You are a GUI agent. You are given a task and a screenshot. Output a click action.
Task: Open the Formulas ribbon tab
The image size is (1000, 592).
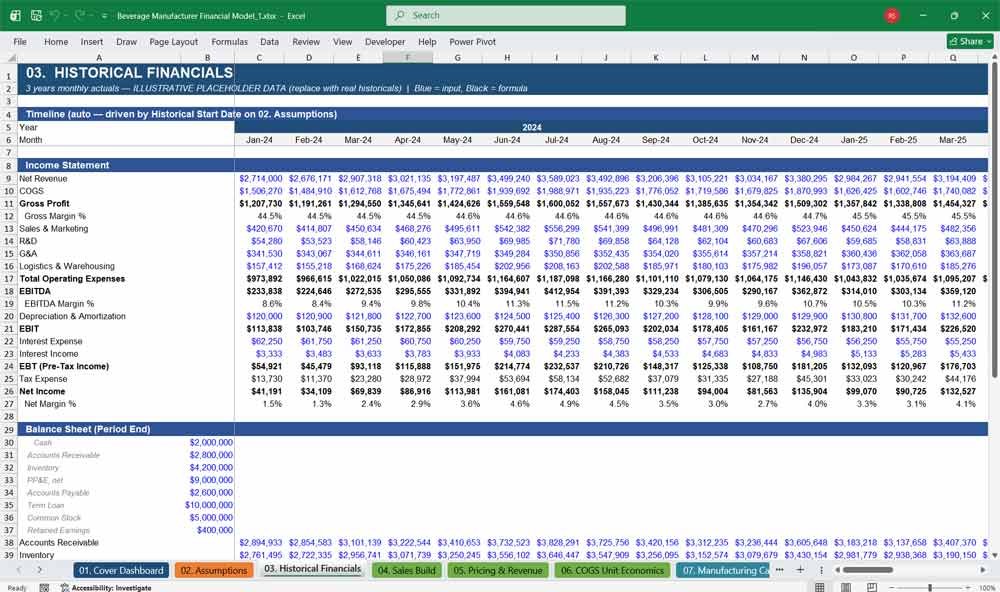[229, 41]
